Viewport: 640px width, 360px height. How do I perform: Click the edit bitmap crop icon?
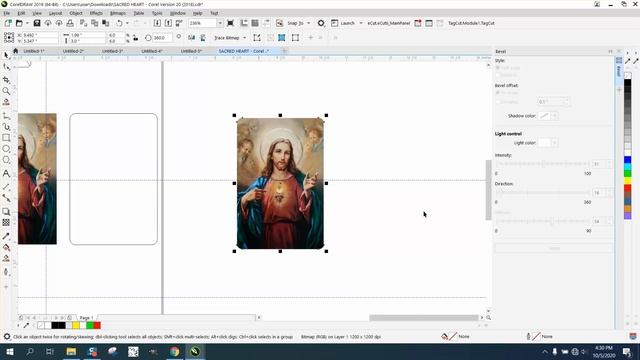tap(257, 38)
